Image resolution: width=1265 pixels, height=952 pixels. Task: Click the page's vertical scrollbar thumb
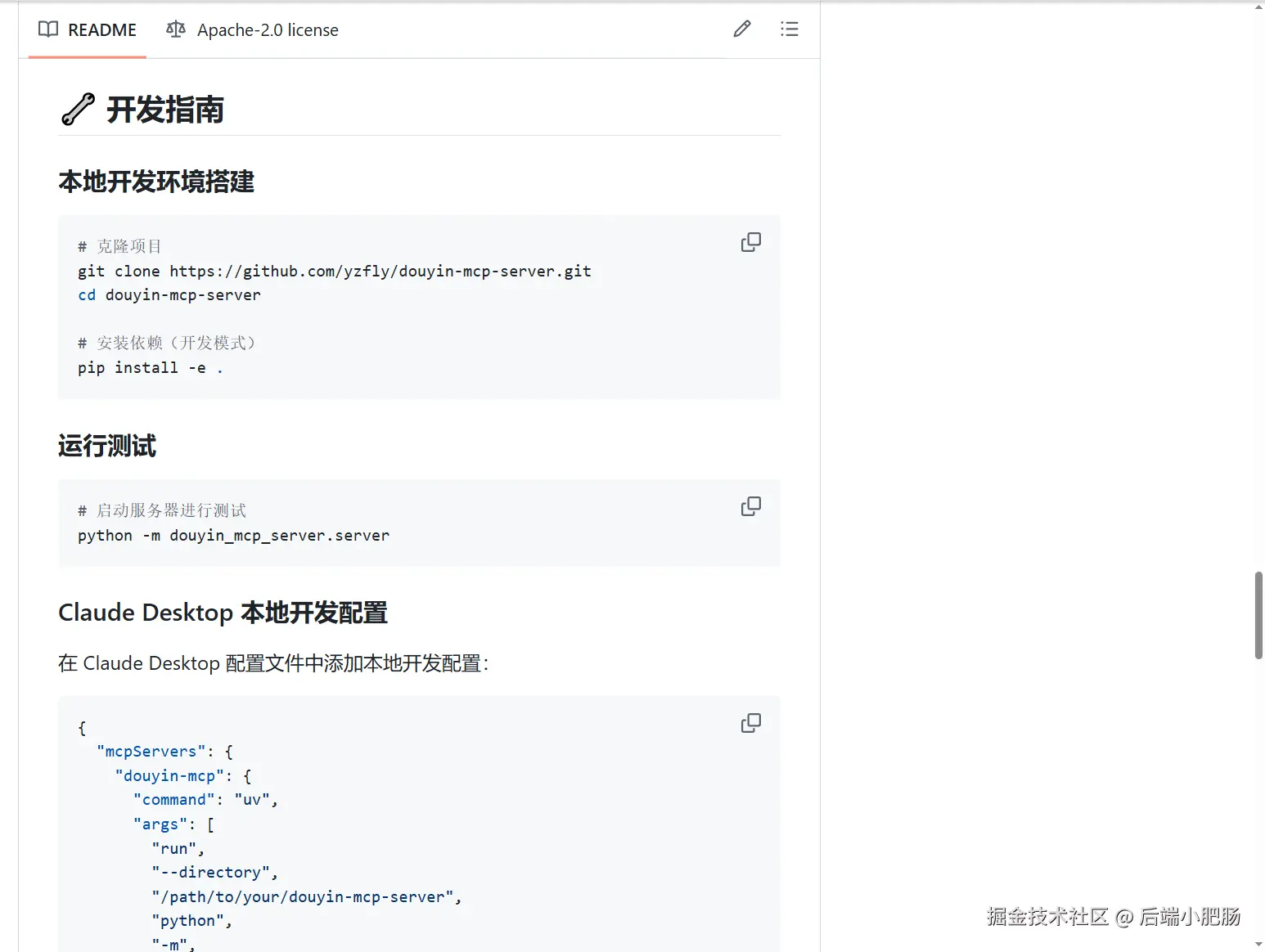1258,615
